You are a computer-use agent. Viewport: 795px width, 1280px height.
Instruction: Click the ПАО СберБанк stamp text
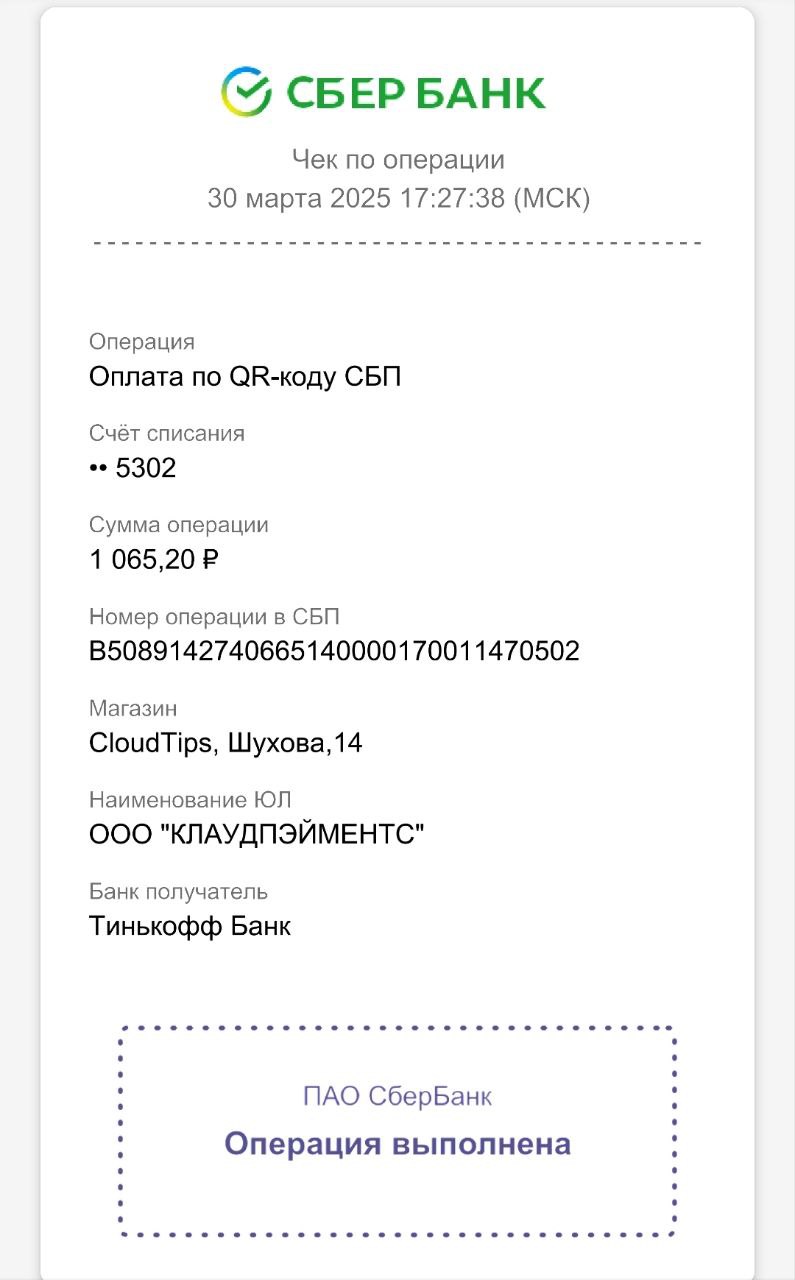tap(397, 1097)
